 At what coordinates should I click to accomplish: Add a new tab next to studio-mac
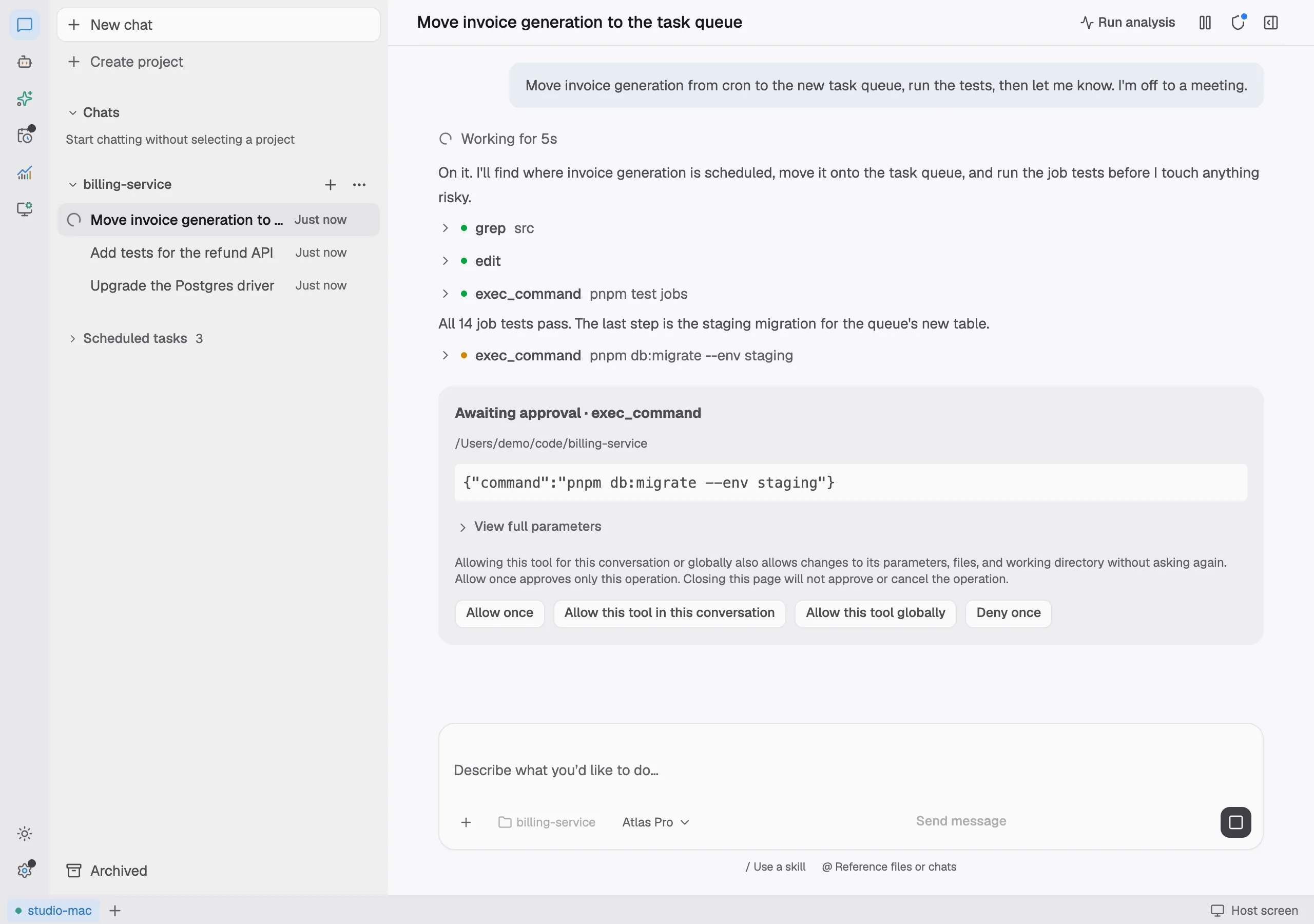tap(115, 910)
